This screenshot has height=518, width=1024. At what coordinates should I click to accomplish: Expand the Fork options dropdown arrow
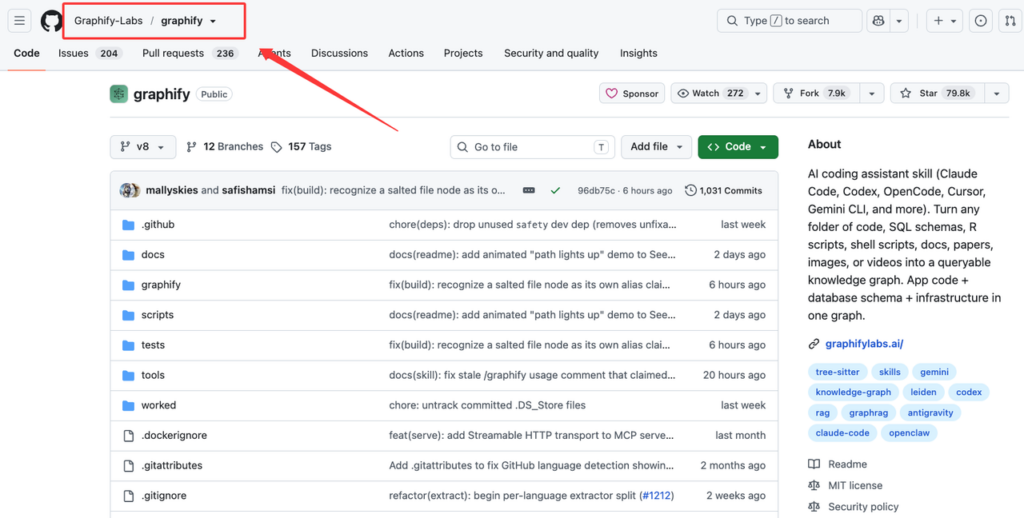pos(872,93)
